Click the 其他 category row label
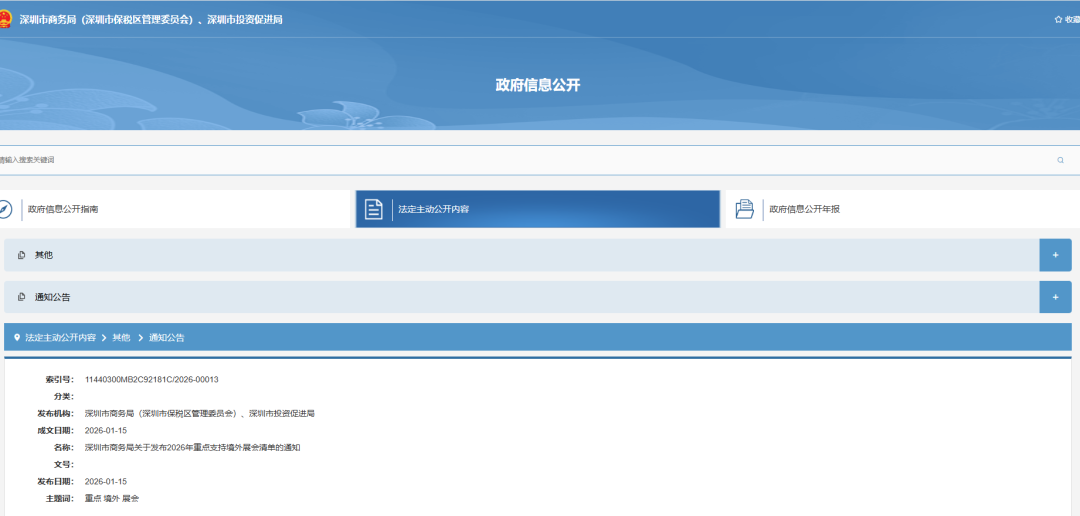The width and height of the screenshot is (1080, 516). 44,255
